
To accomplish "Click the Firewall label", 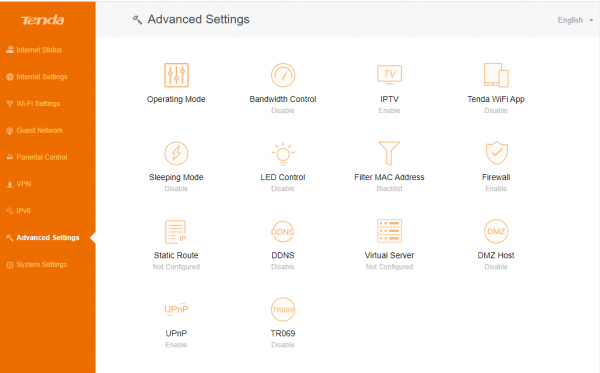I will [x=496, y=177].
